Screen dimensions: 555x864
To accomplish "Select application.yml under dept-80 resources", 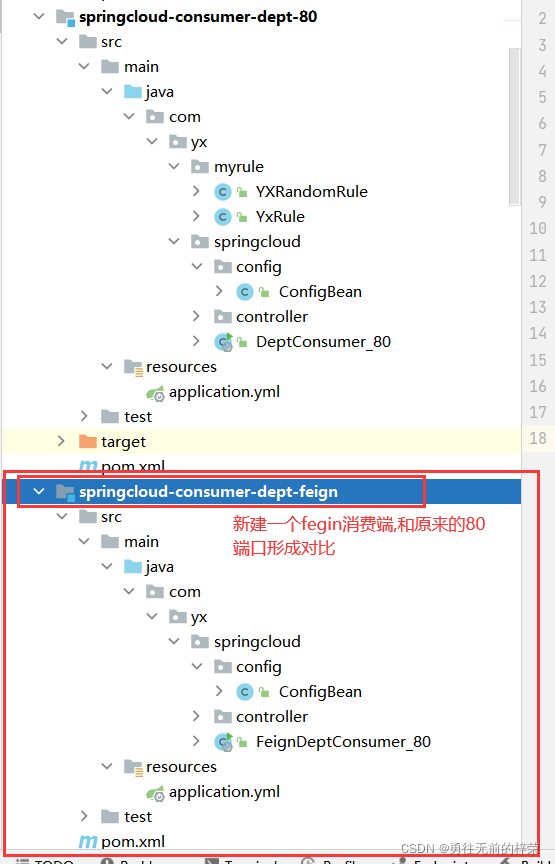I will click(224, 392).
